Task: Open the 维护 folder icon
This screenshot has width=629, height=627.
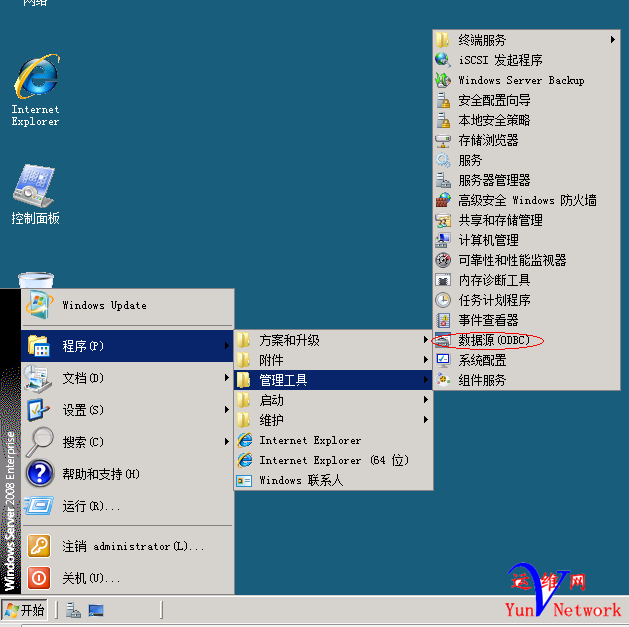Action: (243, 420)
